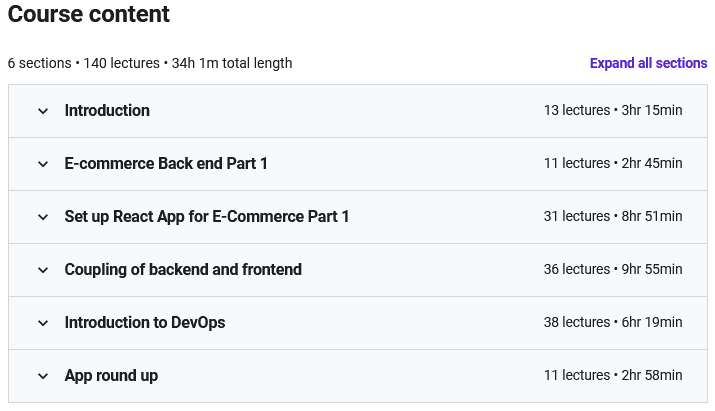Open the Introduction to DevOps section title

145,323
